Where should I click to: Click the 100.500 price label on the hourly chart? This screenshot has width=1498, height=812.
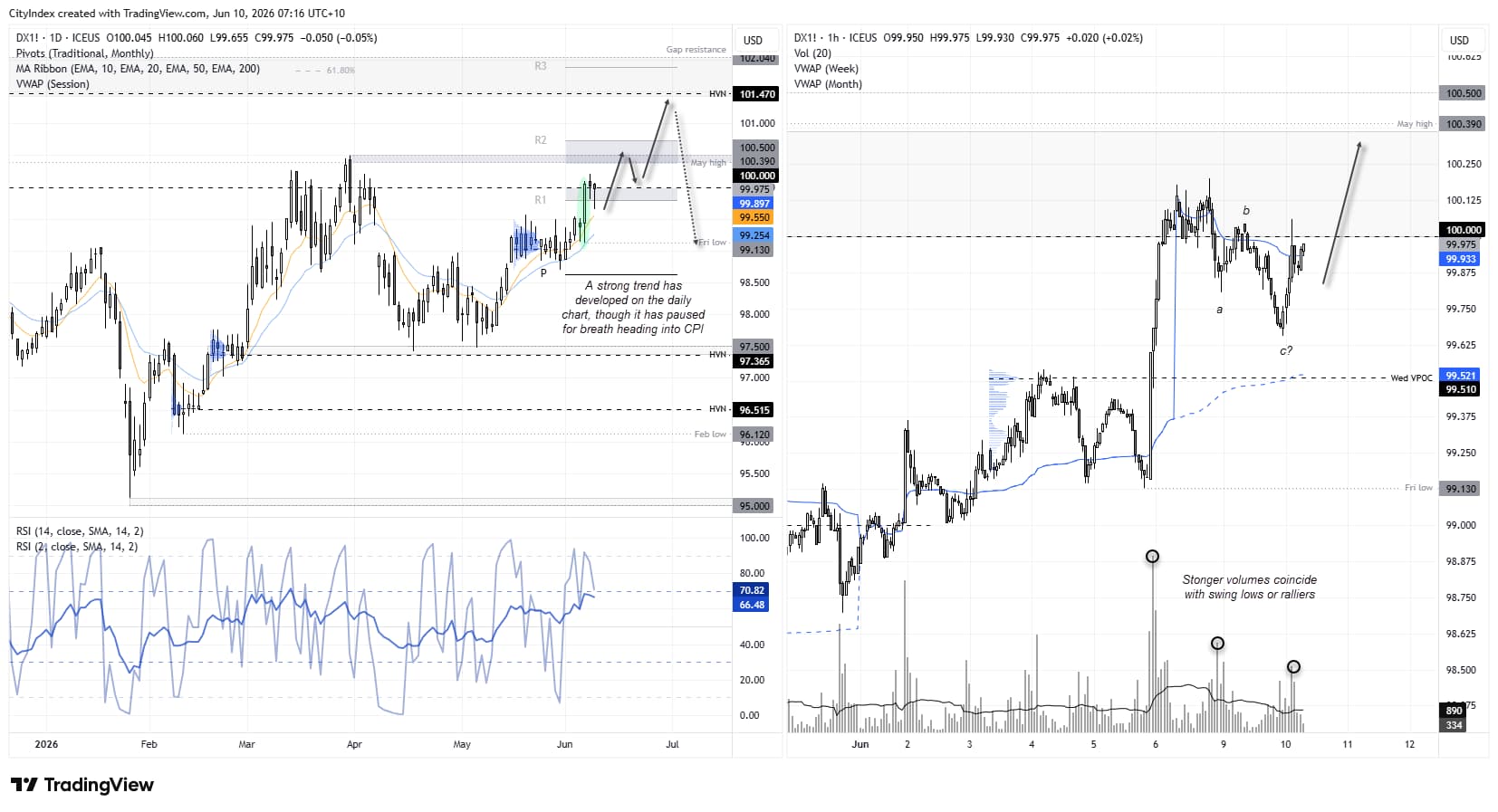(1464, 93)
